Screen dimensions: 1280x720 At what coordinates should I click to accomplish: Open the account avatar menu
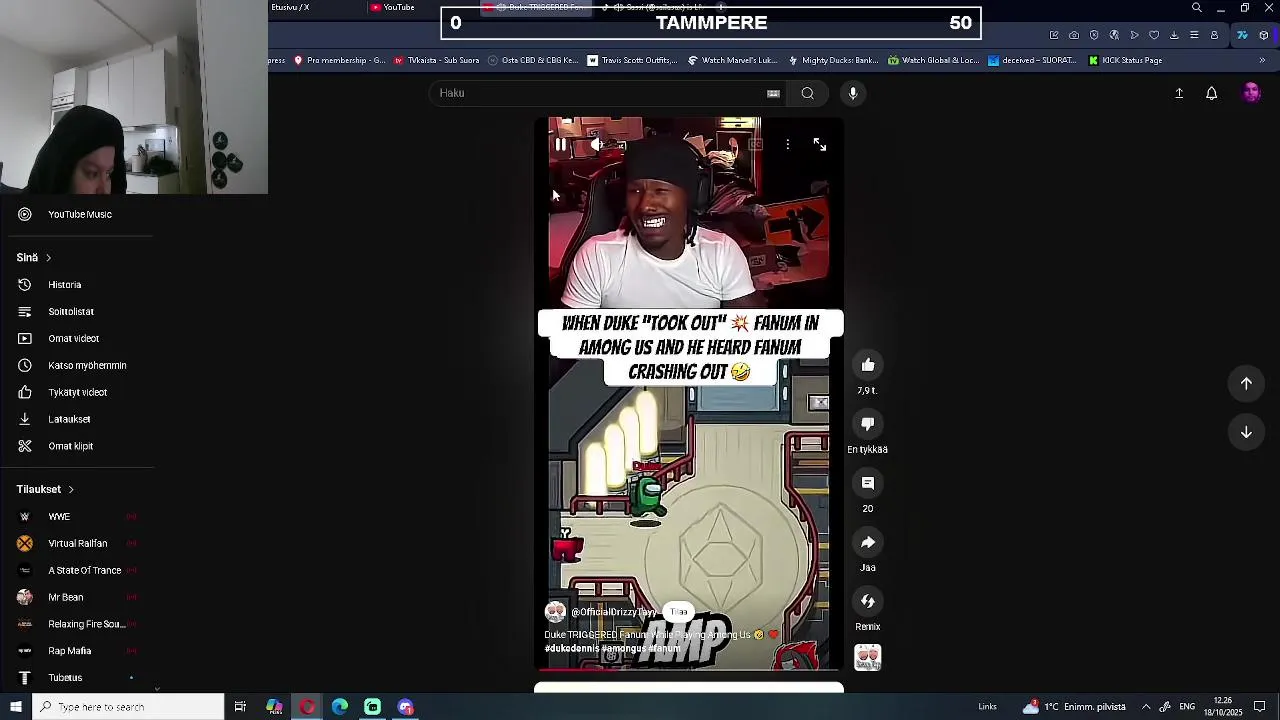coord(1251,93)
